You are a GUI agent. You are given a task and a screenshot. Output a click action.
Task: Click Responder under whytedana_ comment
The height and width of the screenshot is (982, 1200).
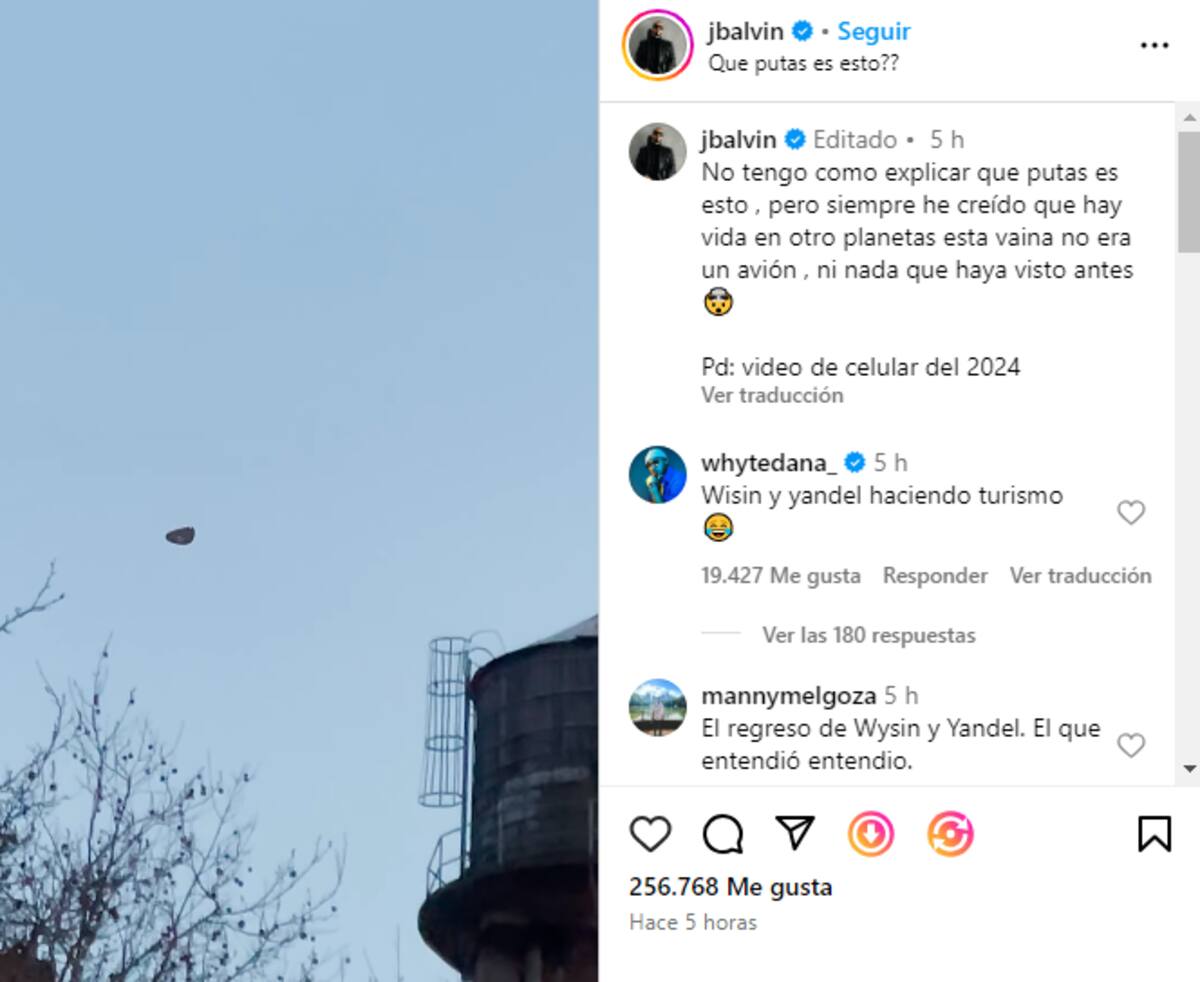click(x=935, y=576)
